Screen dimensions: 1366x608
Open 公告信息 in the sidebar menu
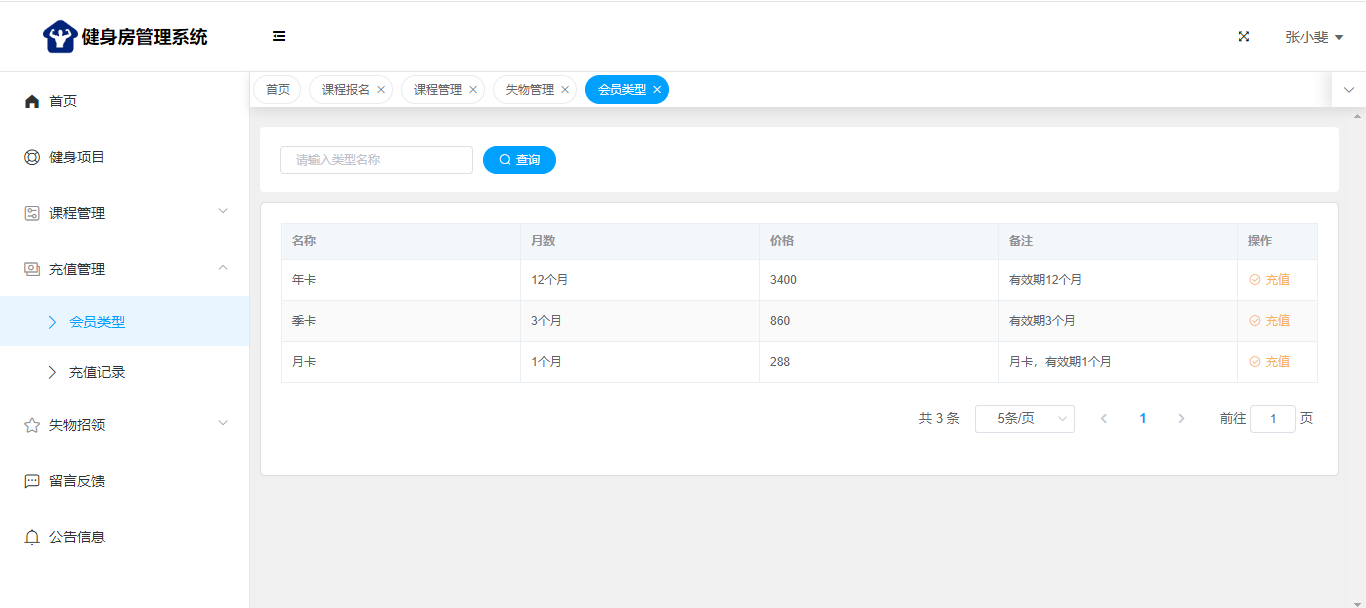(124, 537)
